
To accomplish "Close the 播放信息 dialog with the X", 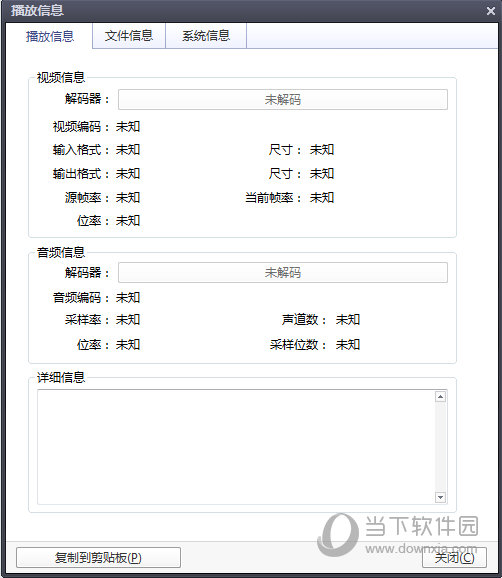I will click(x=491, y=11).
